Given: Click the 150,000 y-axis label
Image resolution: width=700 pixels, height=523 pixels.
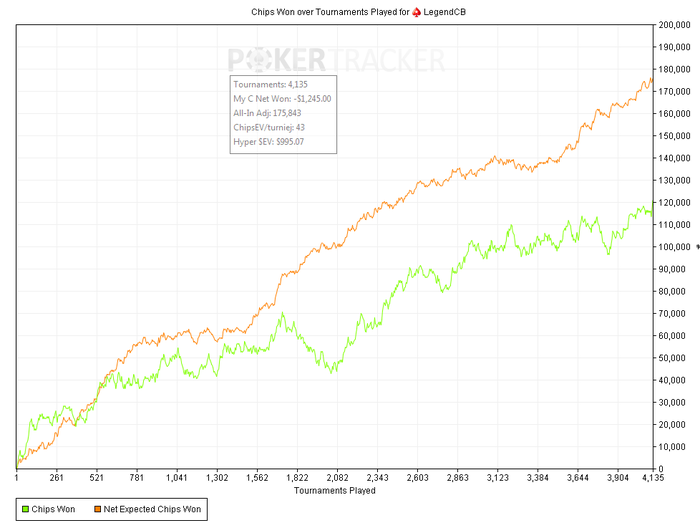Looking at the screenshot, I should pos(675,136).
